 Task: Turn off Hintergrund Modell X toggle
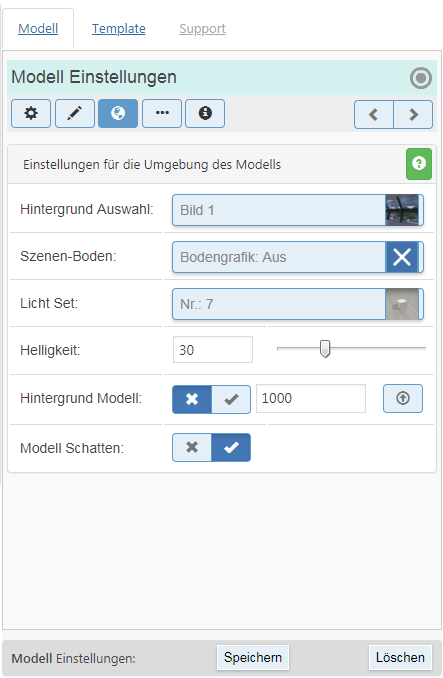pyautogui.click(x=192, y=399)
